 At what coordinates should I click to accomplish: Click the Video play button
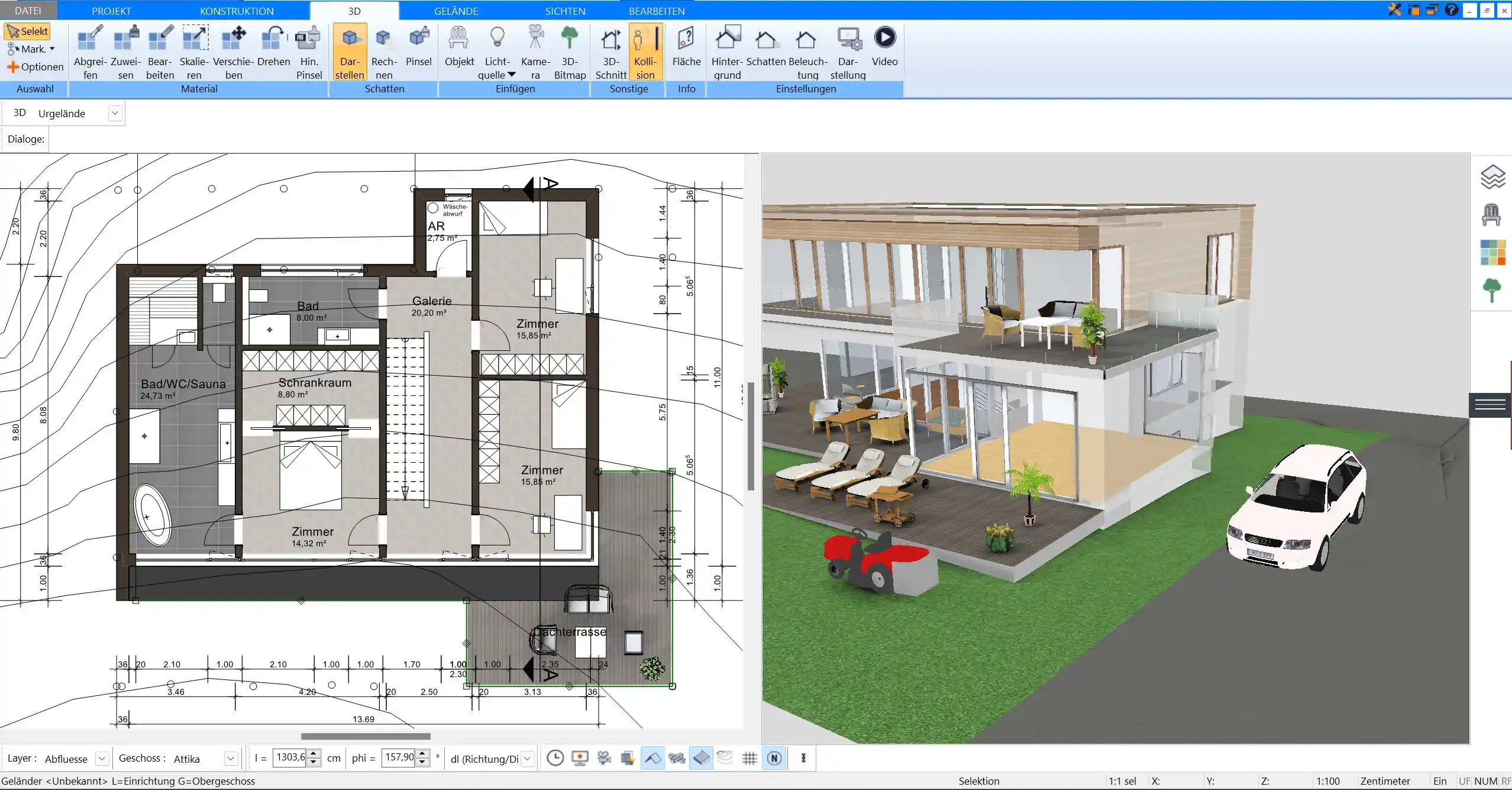pyautogui.click(x=884, y=46)
